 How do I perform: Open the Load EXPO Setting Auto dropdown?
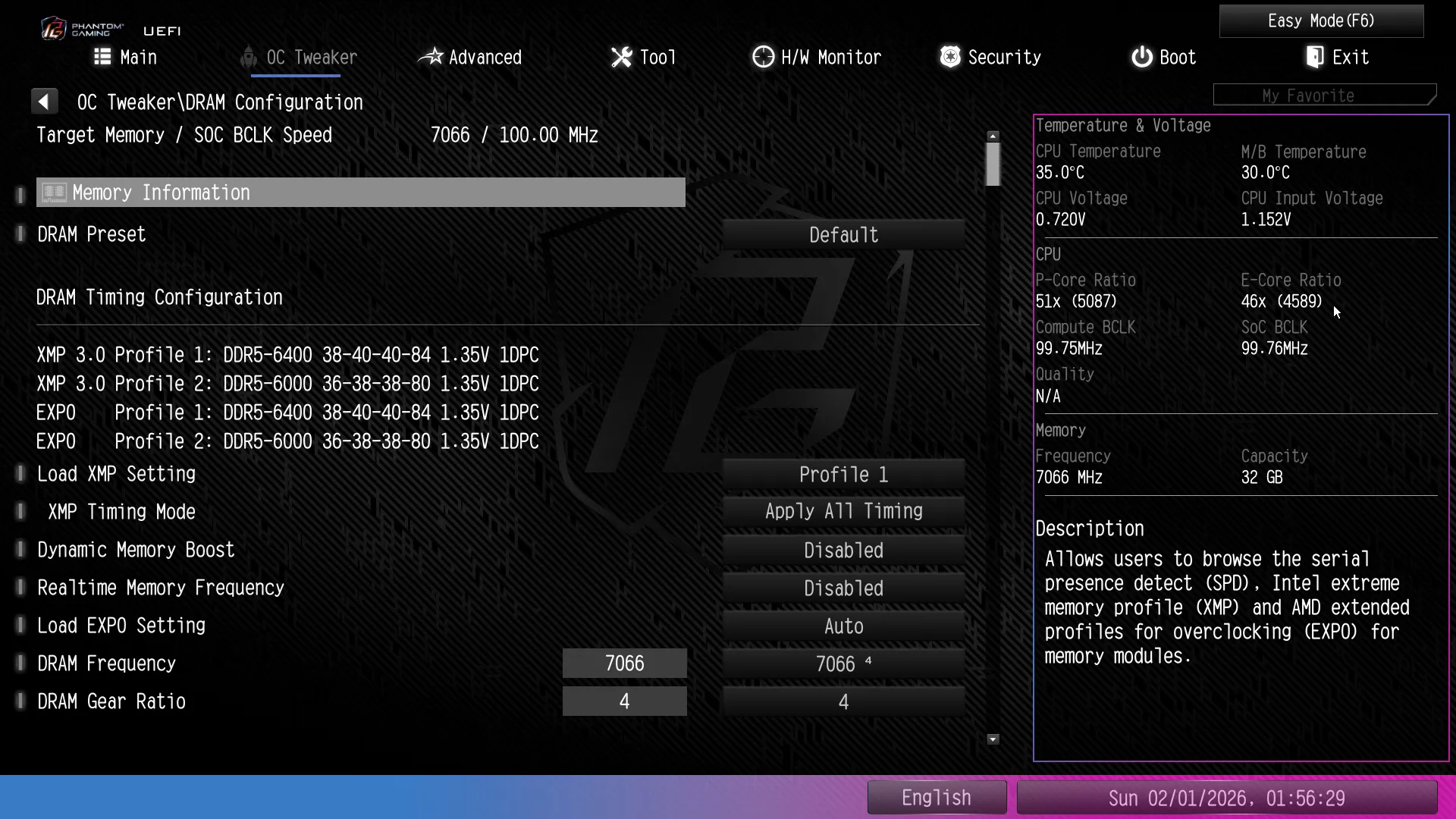point(843,626)
